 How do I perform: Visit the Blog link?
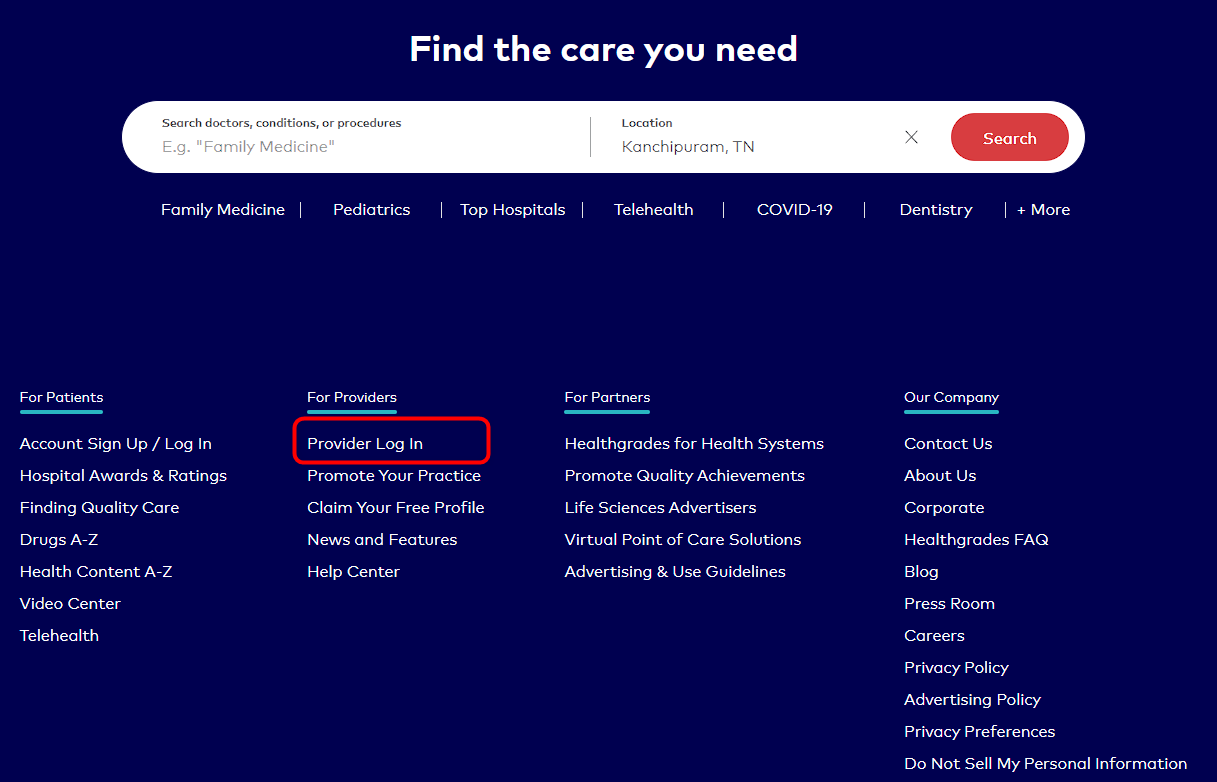click(x=921, y=572)
